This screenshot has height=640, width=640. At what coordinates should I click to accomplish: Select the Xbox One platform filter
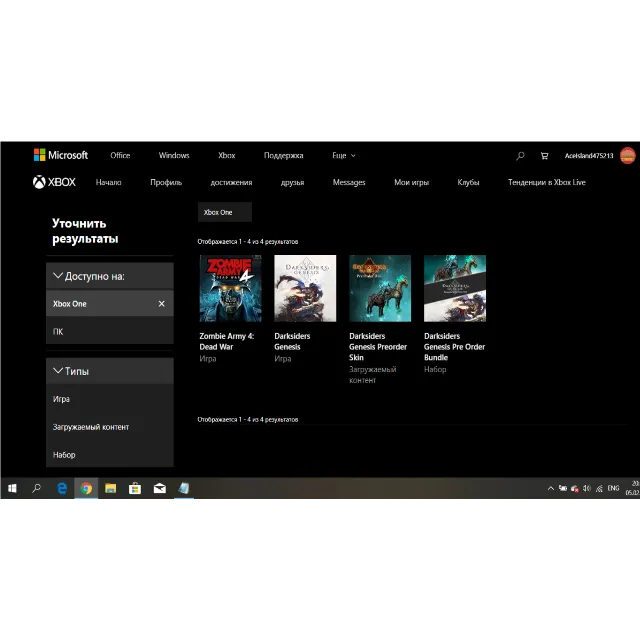coord(110,304)
